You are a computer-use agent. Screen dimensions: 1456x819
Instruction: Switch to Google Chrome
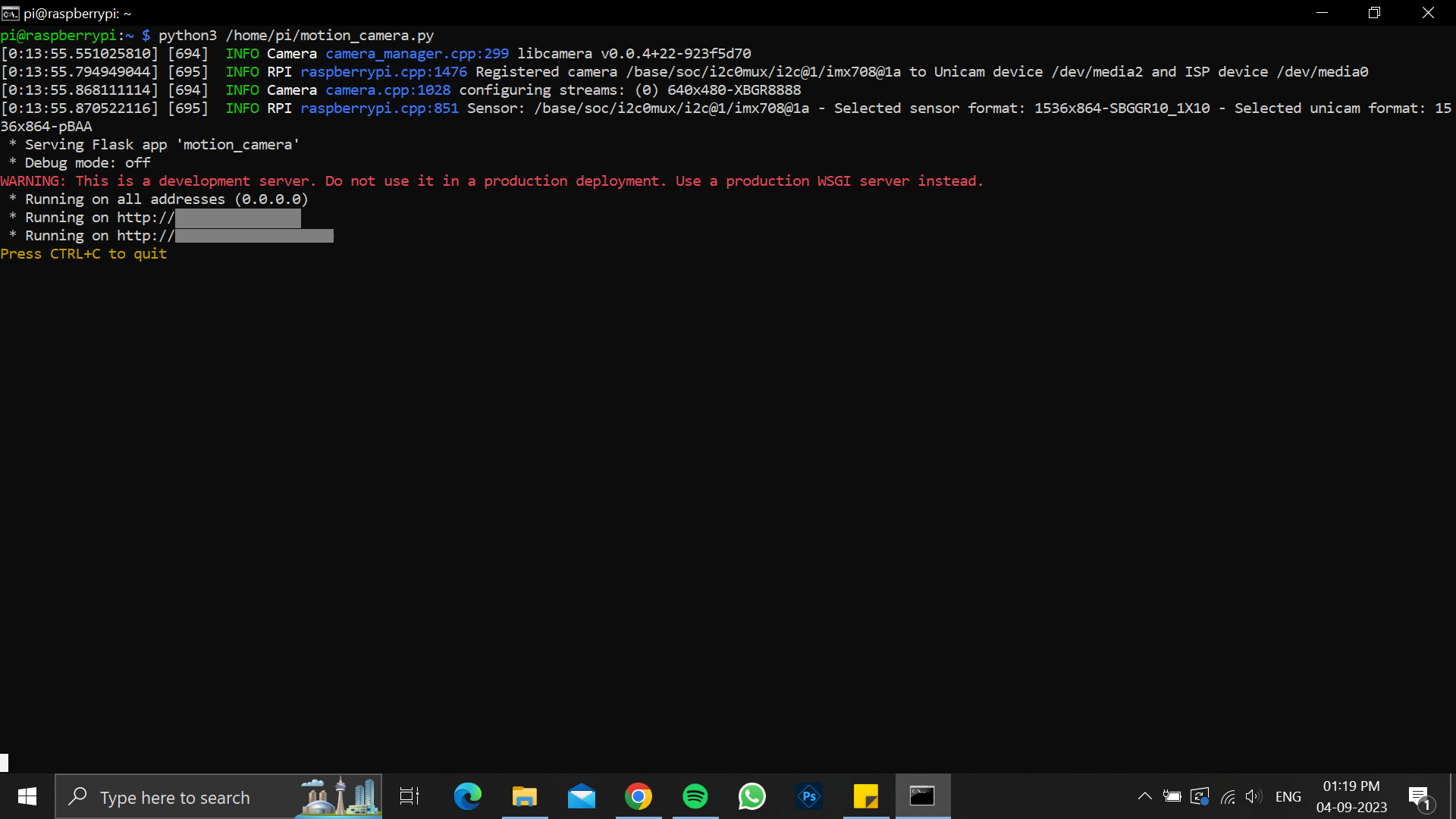coord(639,796)
